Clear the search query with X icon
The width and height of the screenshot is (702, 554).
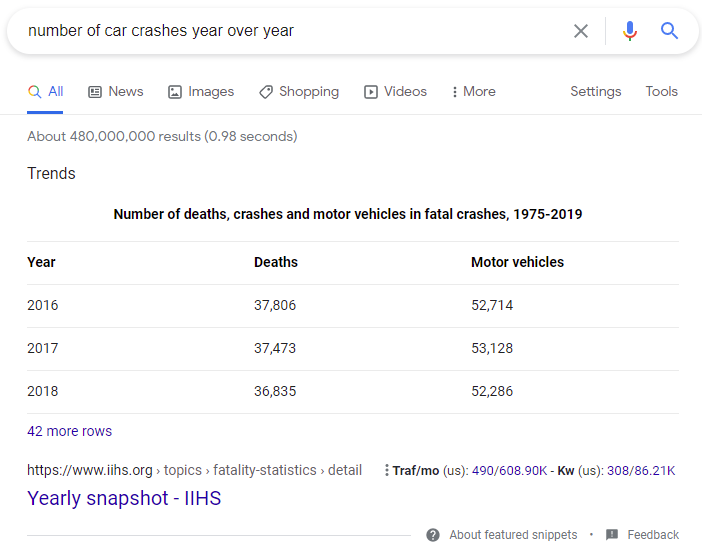pyautogui.click(x=581, y=31)
